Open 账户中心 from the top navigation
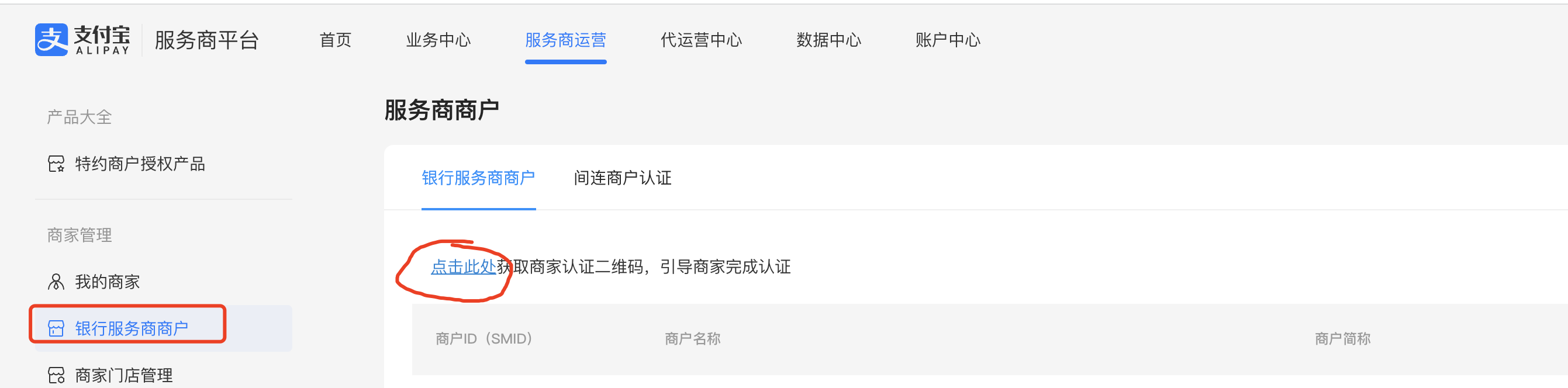Screen dimensions: 1568x388 point(948,40)
